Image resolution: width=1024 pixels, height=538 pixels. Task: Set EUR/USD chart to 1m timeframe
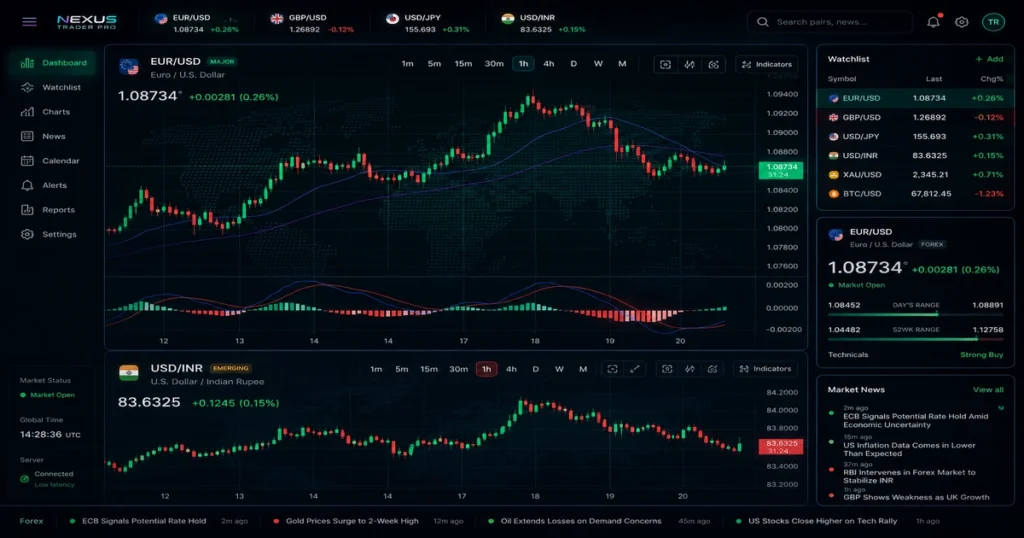408,64
